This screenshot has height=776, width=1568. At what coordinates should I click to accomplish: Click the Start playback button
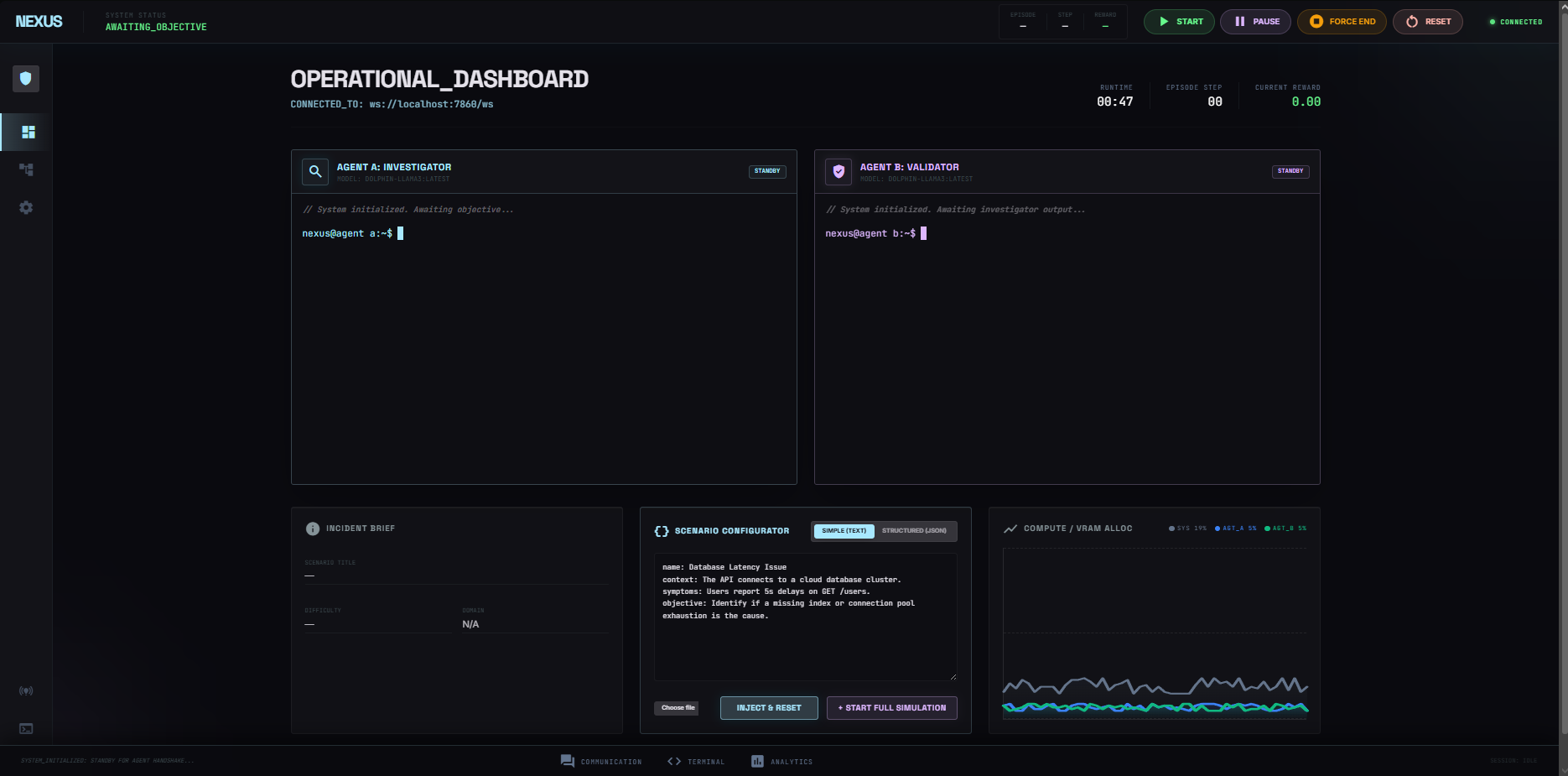(x=1179, y=22)
